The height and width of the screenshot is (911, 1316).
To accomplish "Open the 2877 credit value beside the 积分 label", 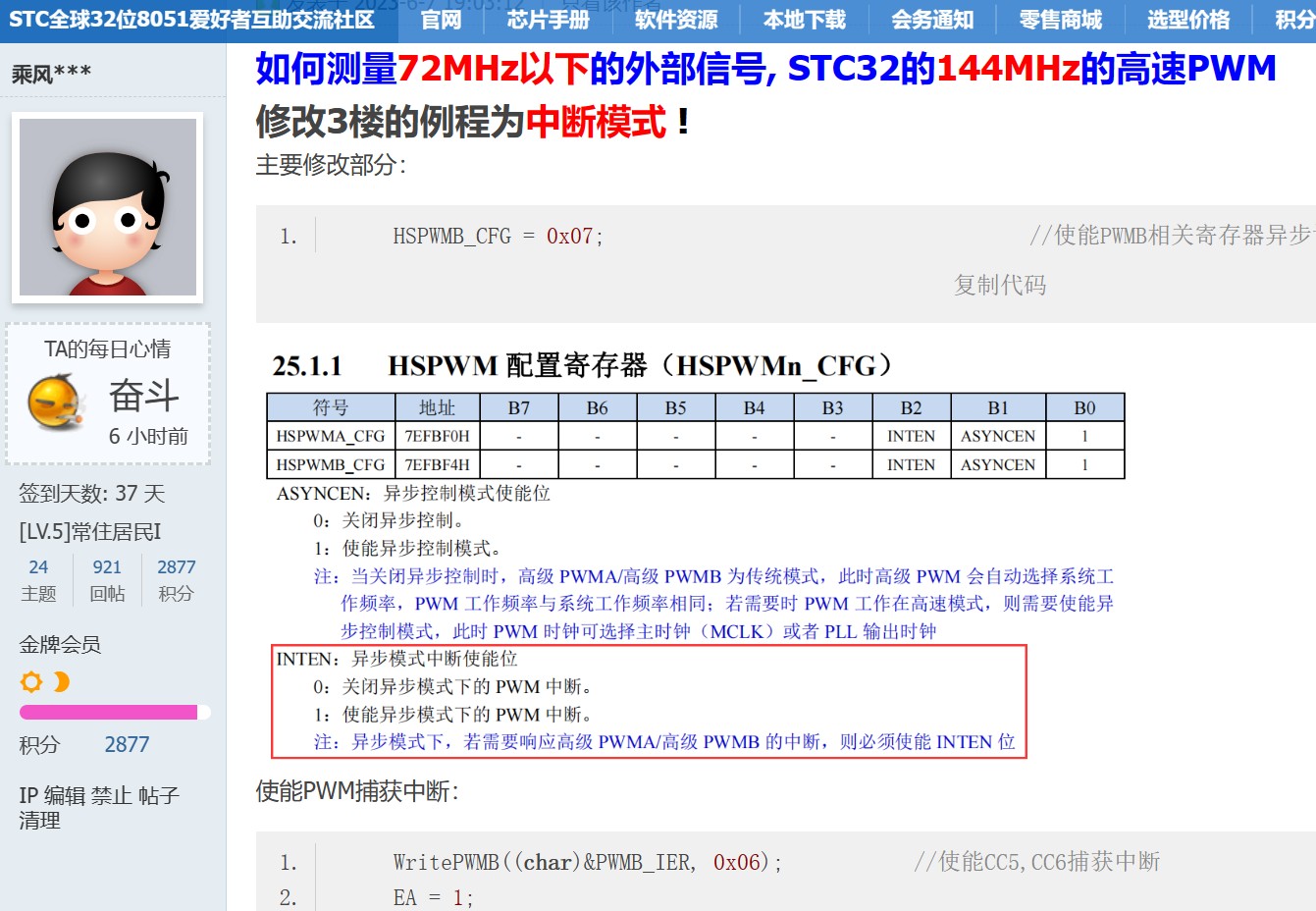I will [128, 745].
